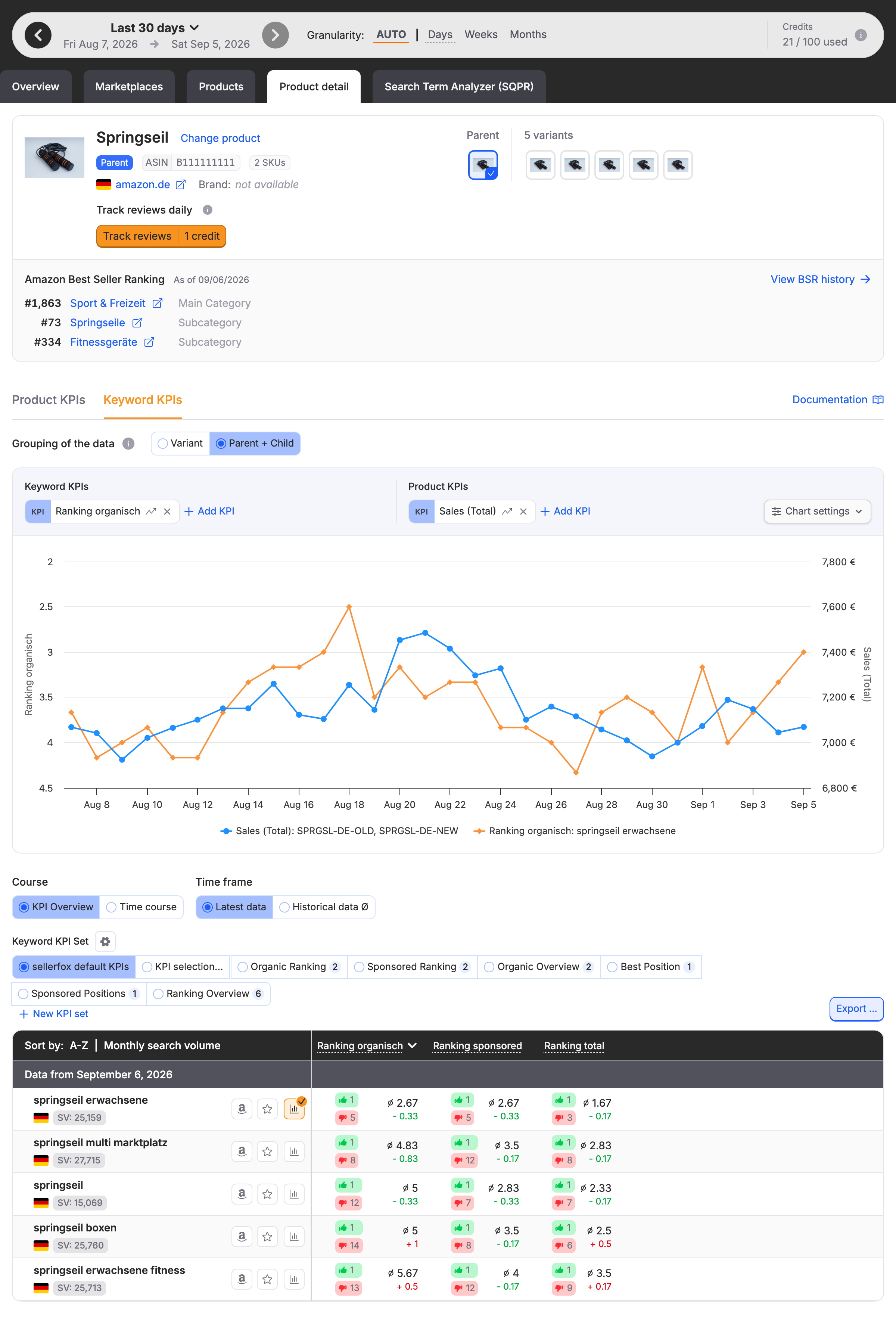Image resolution: width=896 pixels, height=1324 pixels.
Task: Go to the previous date range
Action: (38, 35)
